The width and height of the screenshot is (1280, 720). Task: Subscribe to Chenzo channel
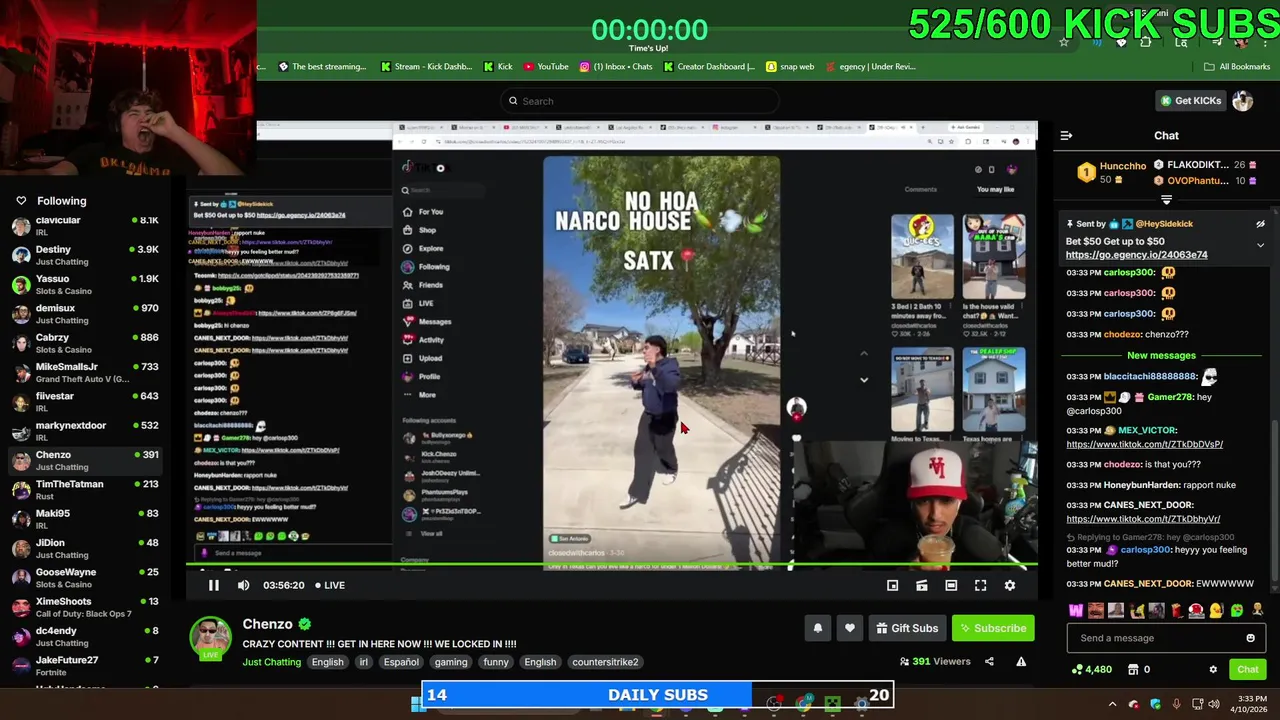[x=993, y=628]
